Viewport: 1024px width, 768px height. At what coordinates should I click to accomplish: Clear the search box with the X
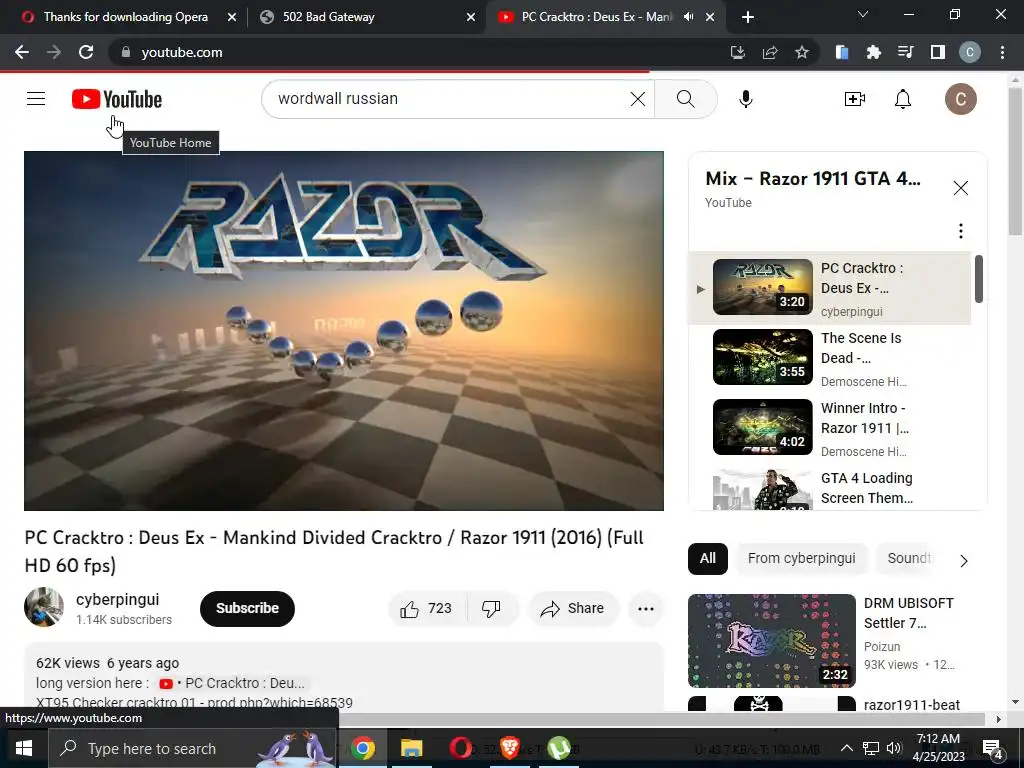point(637,99)
